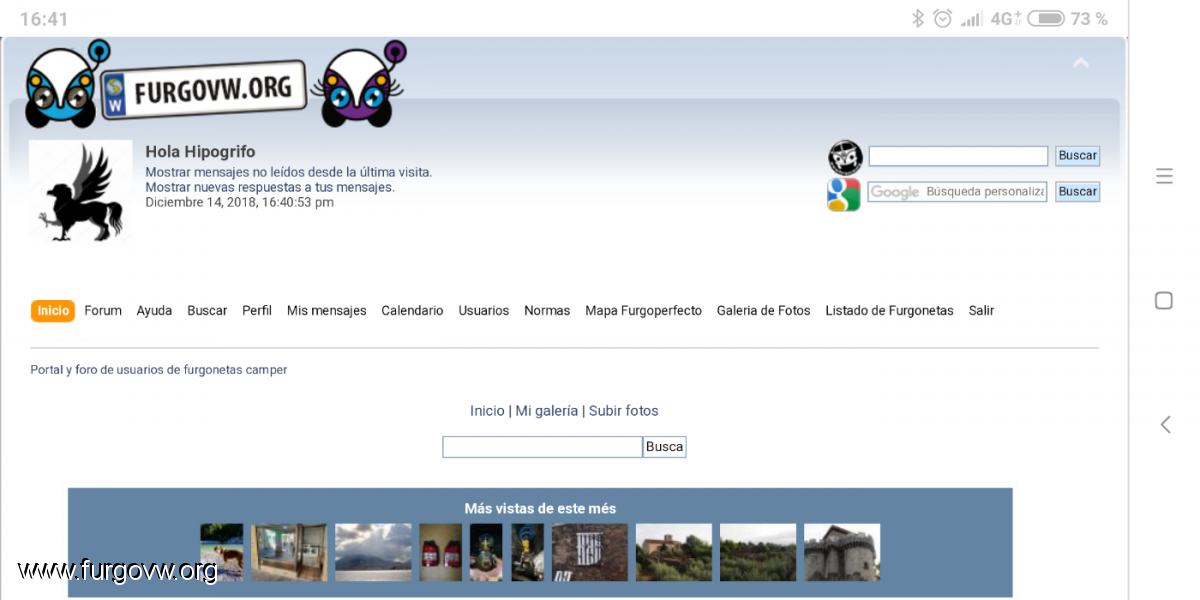Open the Subir fotos link
The width and height of the screenshot is (1200, 600).
(x=623, y=411)
